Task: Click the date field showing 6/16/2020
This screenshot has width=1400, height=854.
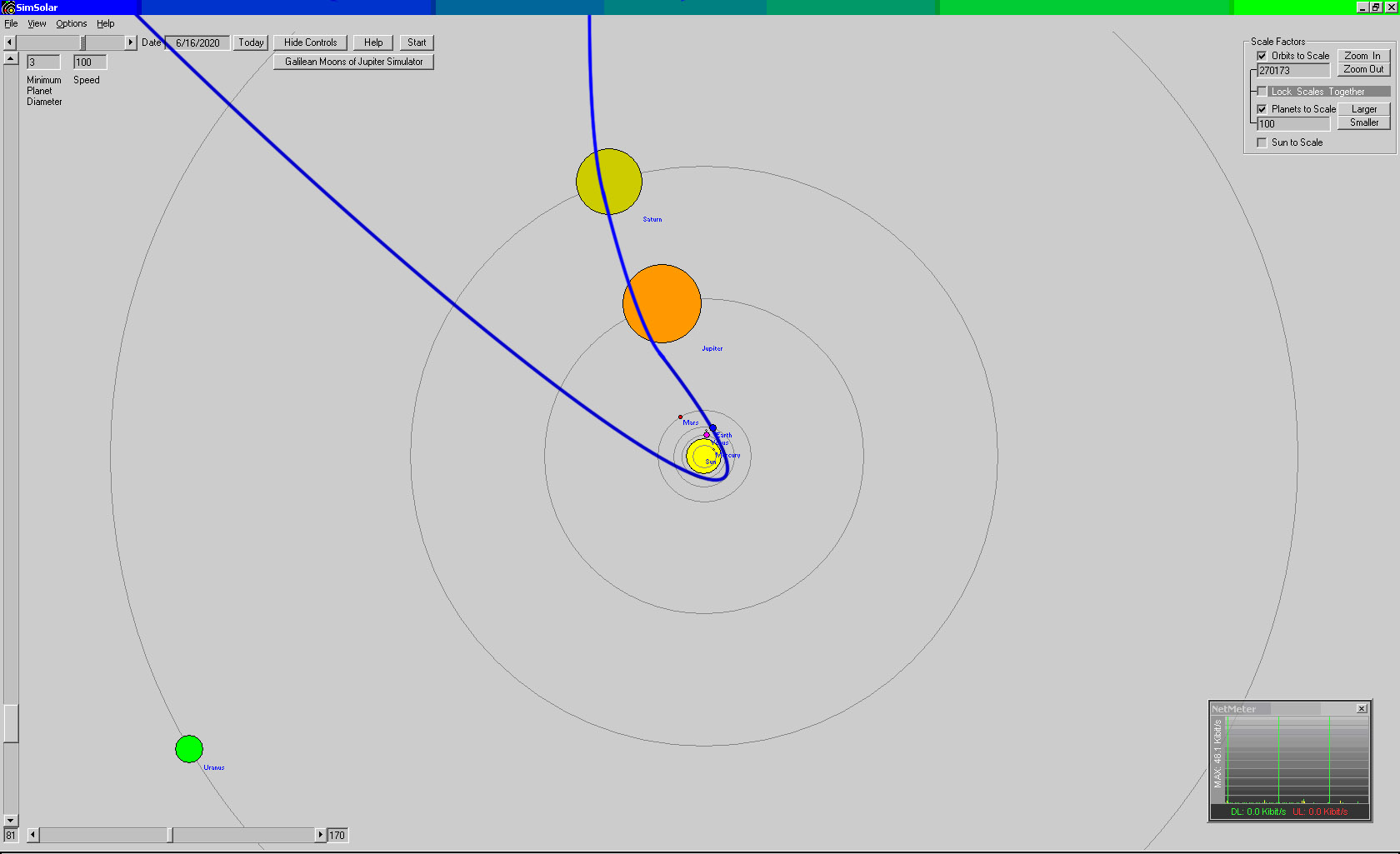Action: (197, 42)
